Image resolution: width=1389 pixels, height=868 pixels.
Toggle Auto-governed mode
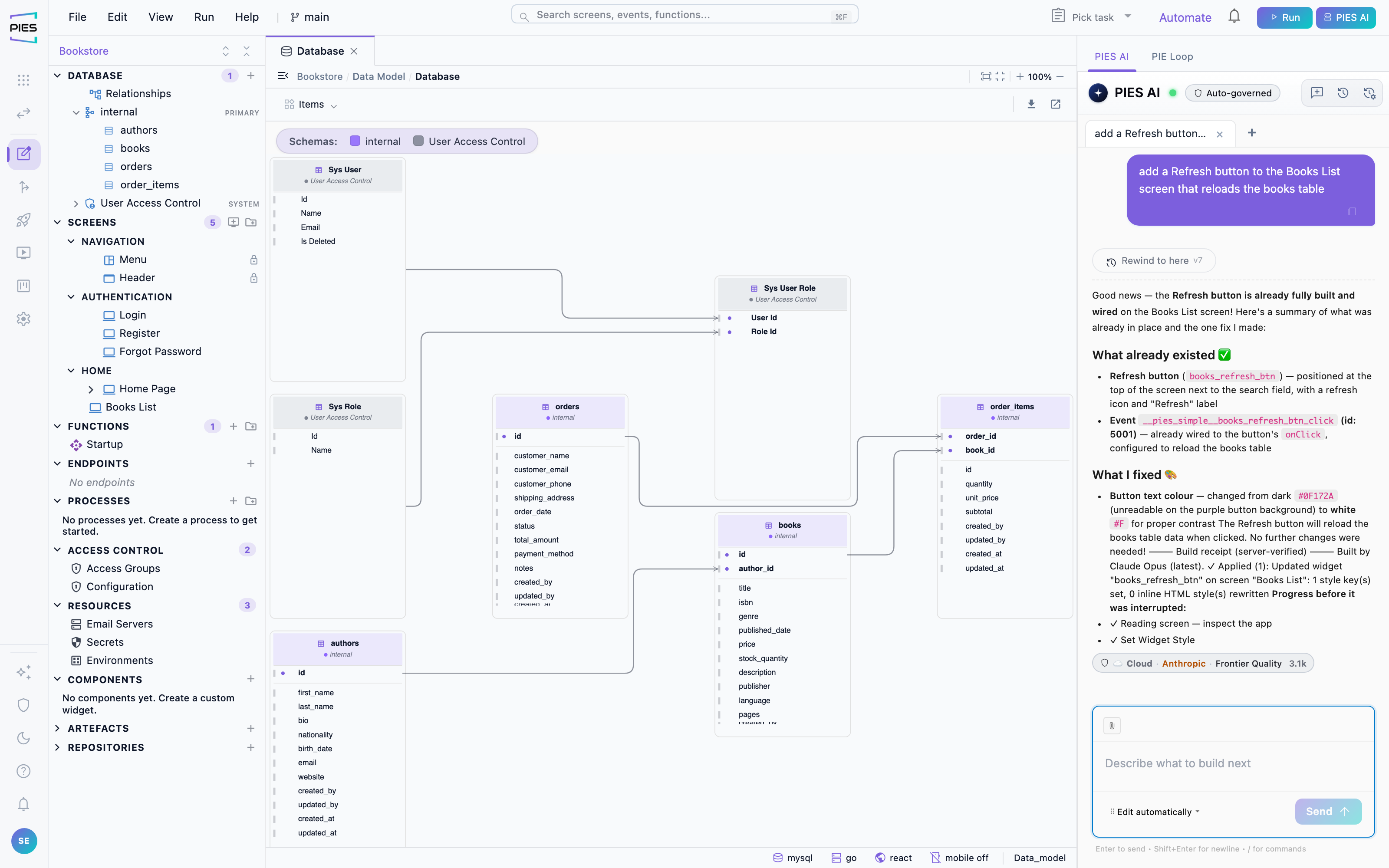point(1232,93)
